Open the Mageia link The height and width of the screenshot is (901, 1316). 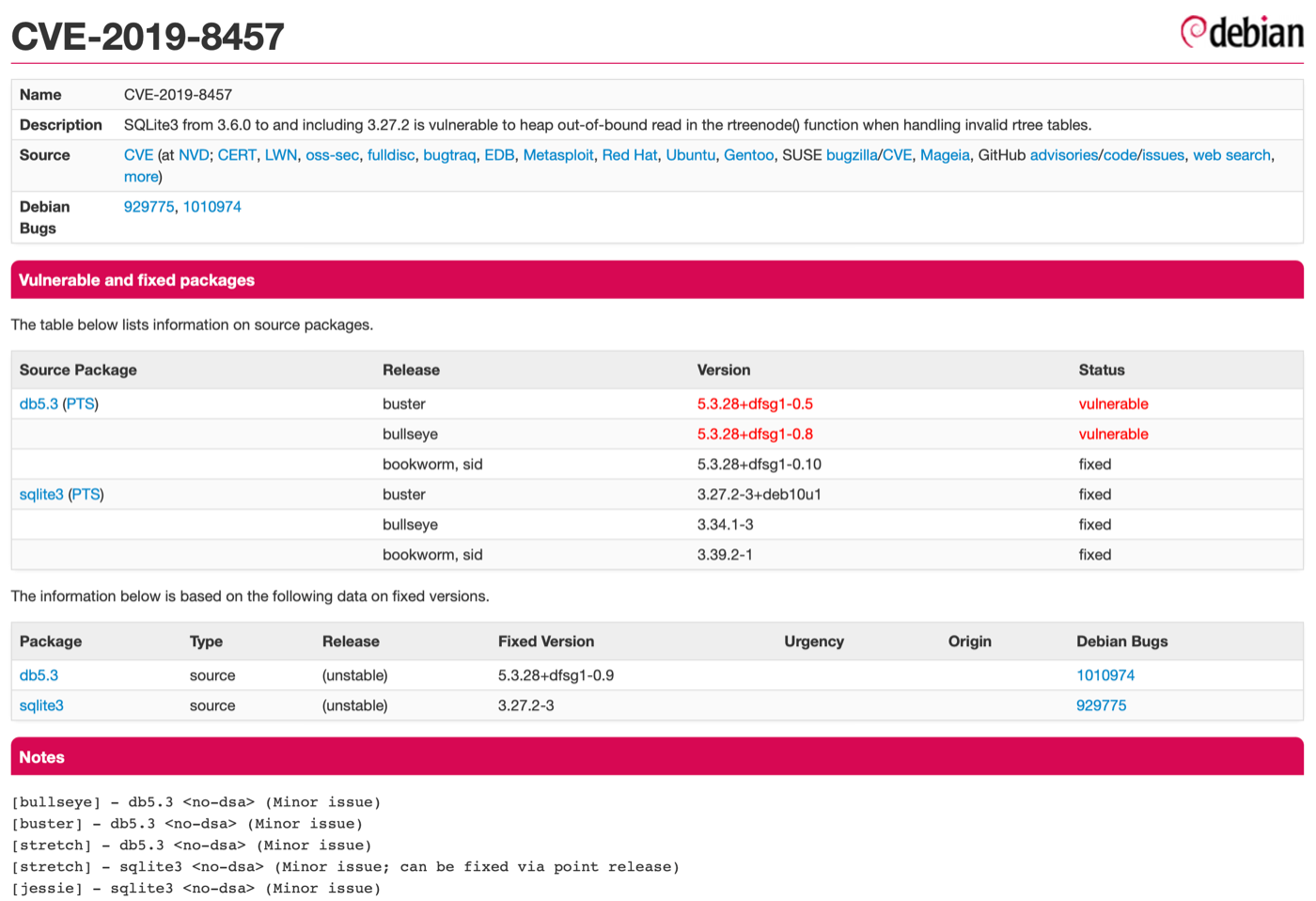tap(945, 155)
